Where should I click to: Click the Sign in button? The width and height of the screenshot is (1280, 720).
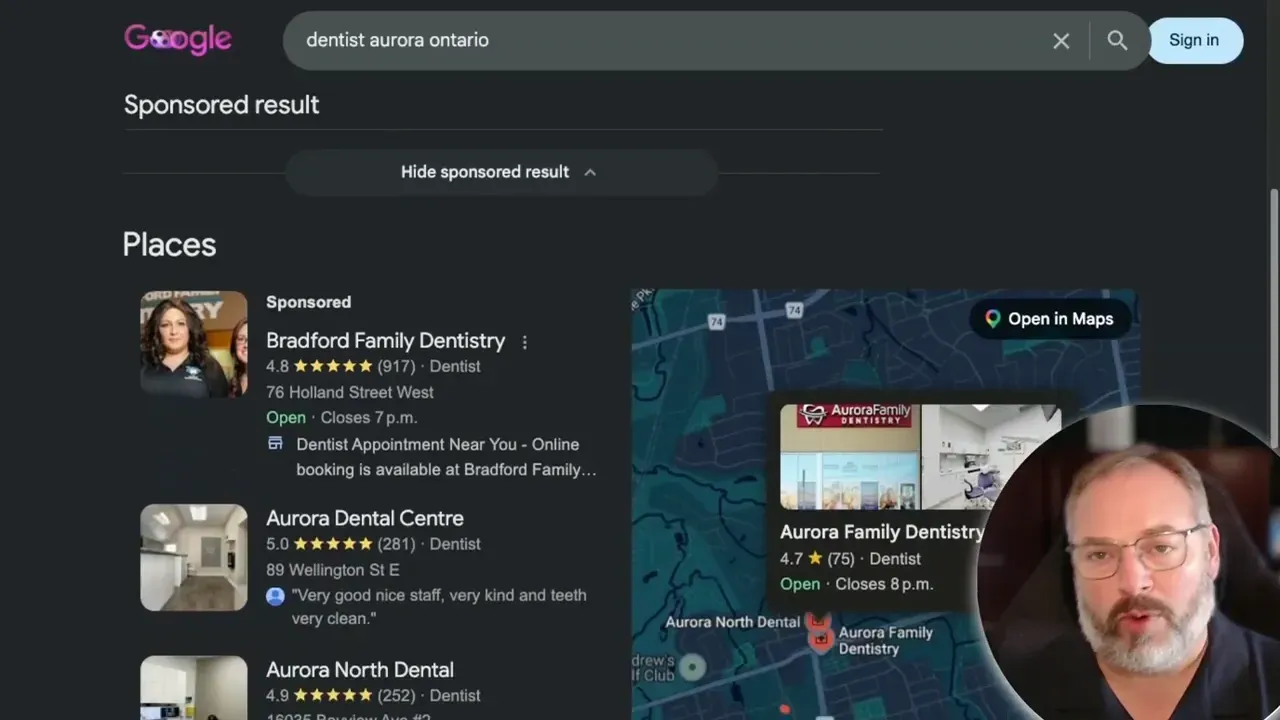point(1194,40)
